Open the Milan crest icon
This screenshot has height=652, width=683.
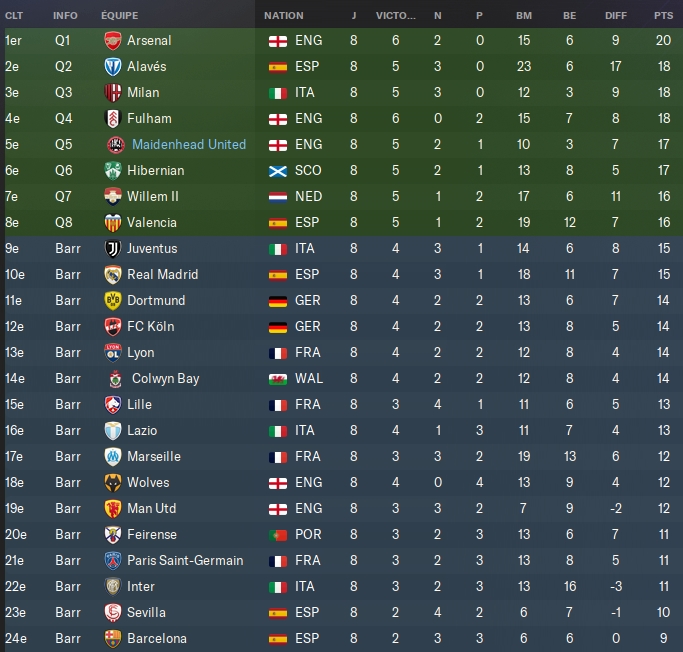click(x=113, y=93)
